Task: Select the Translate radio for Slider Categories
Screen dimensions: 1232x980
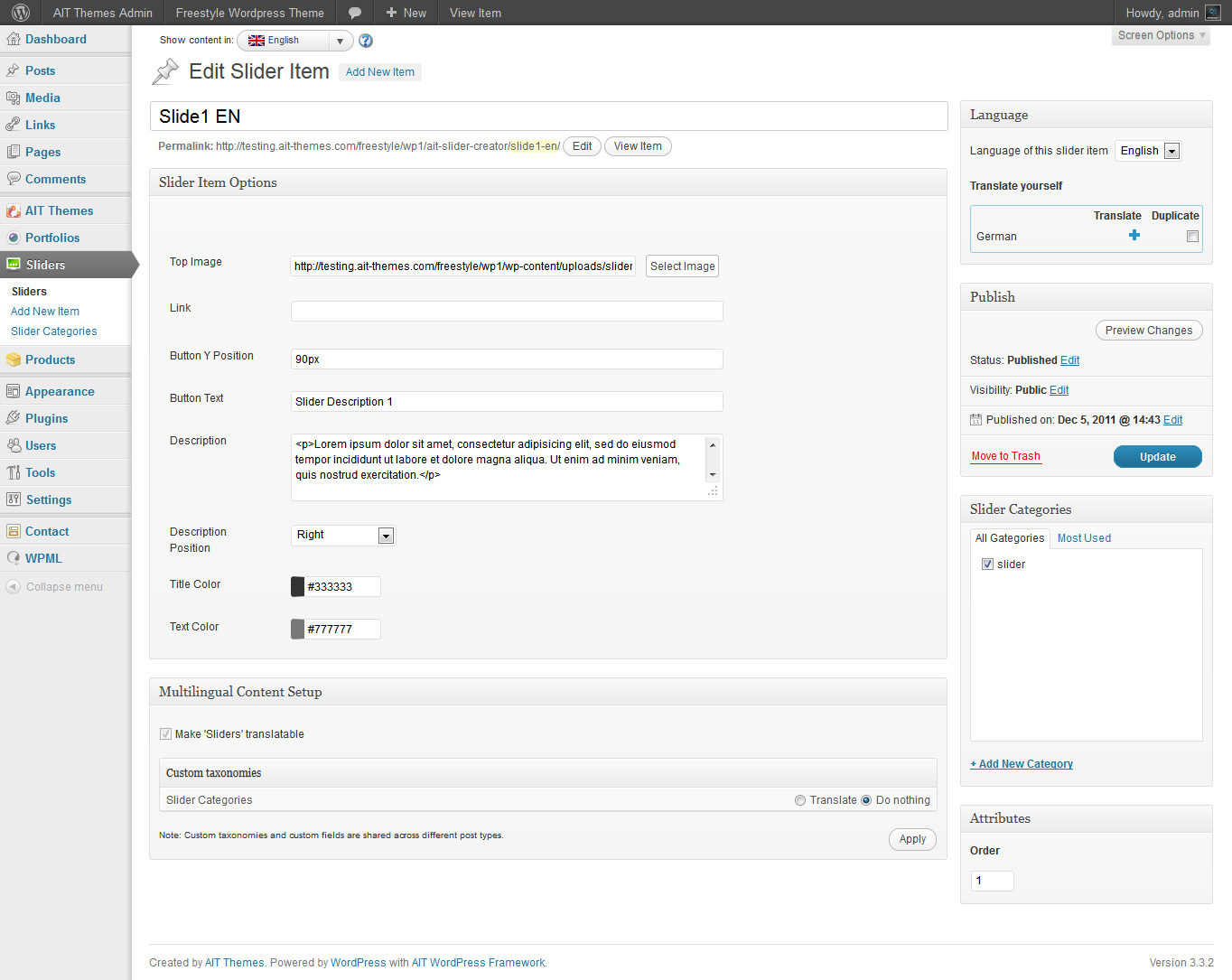Action: [x=800, y=800]
